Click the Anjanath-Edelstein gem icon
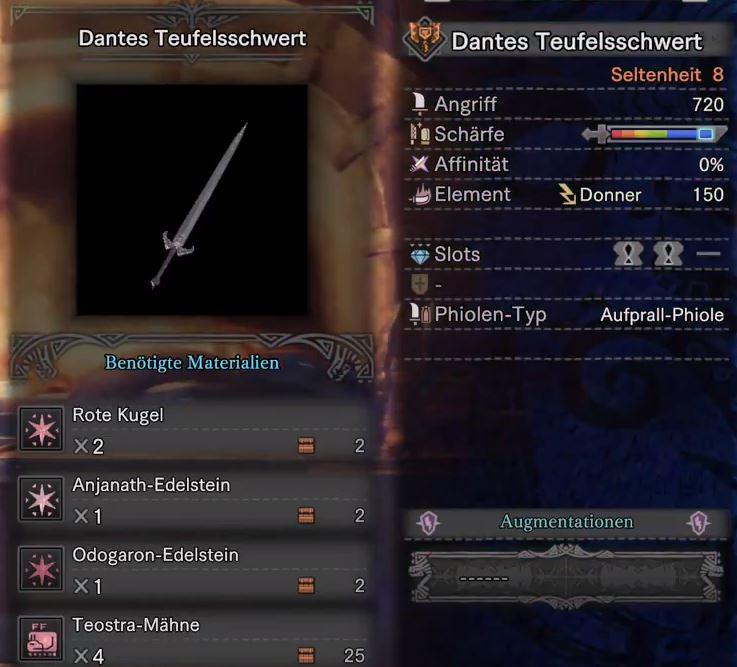The height and width of the screenshot is (667, 737). point(41,499)
